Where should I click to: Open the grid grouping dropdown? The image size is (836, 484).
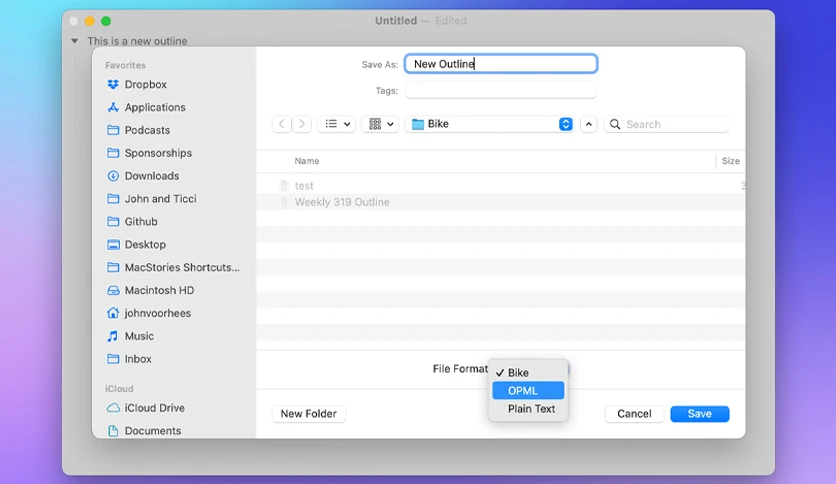[x=381, y=124]
